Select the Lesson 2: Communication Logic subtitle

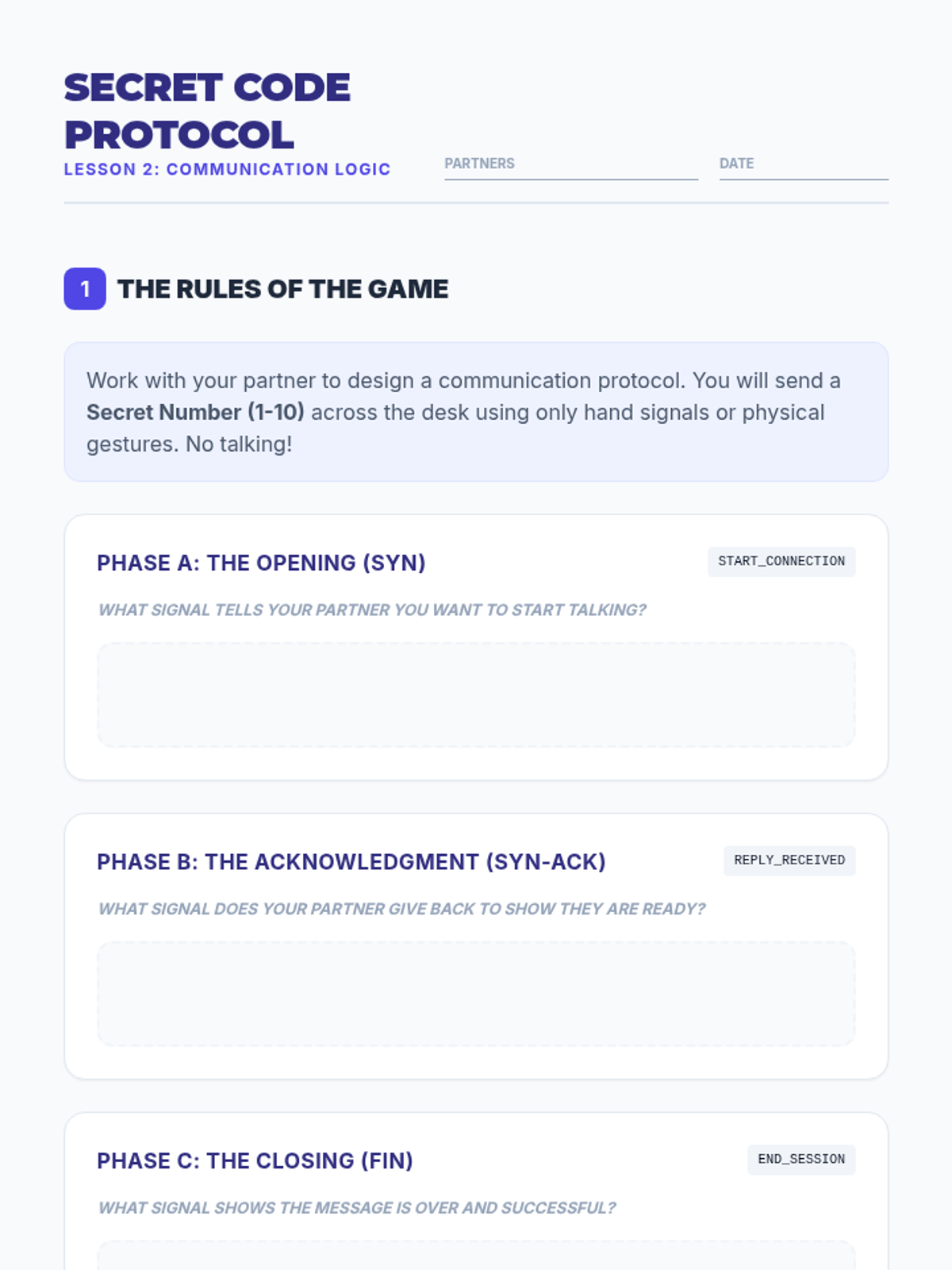[227, 169]
